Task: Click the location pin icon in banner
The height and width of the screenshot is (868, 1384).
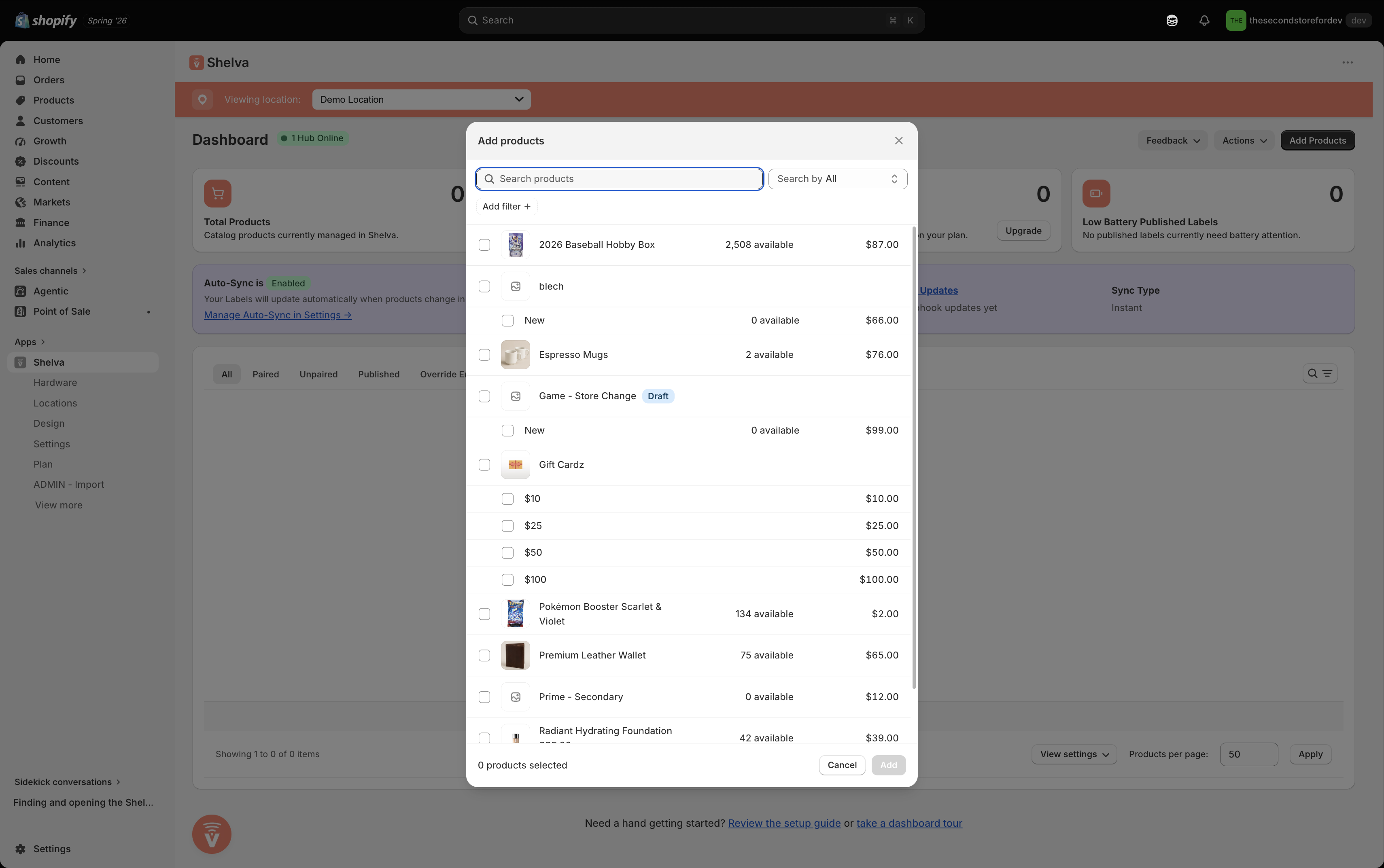Action: click(202, 100)
